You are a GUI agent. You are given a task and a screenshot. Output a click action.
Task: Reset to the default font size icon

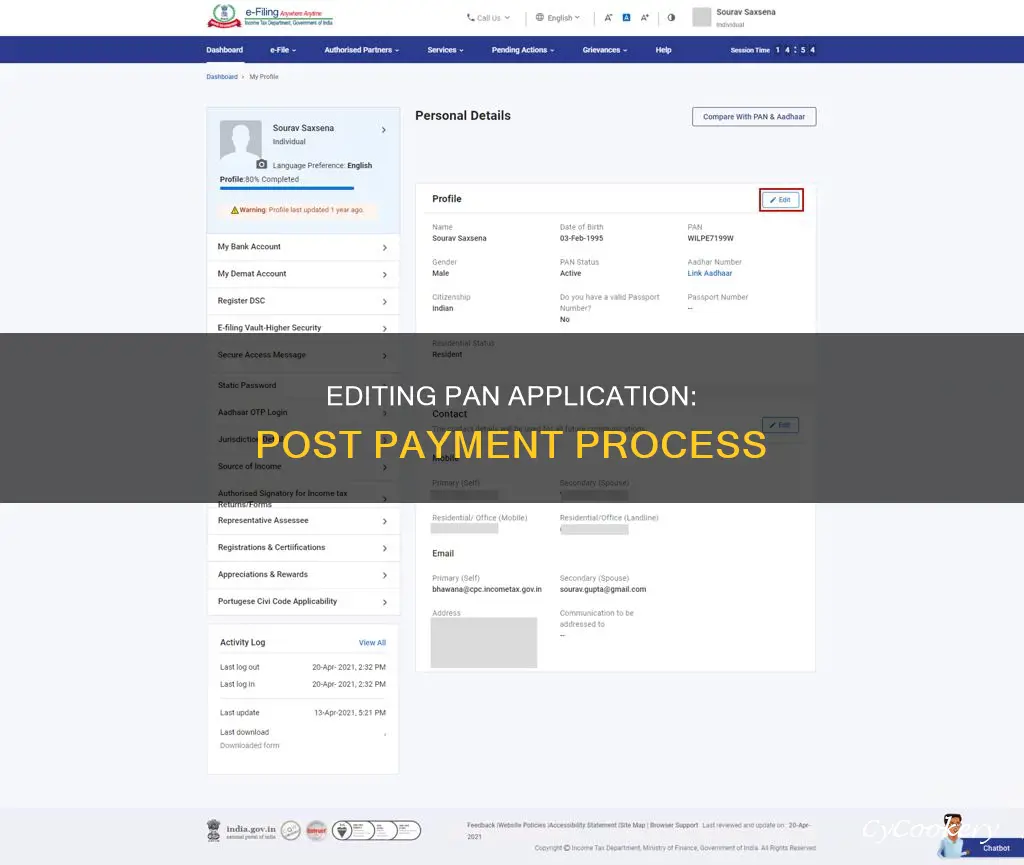click(x=626, y=18)
